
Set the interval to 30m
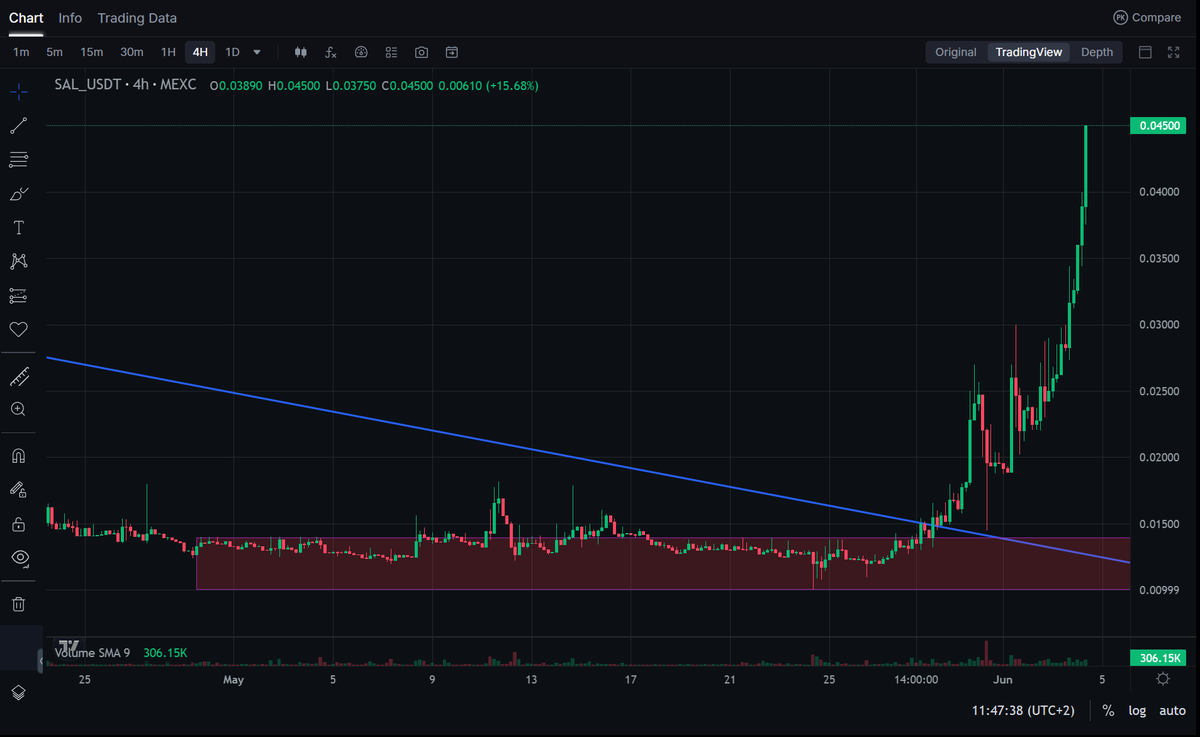(131, 52)
